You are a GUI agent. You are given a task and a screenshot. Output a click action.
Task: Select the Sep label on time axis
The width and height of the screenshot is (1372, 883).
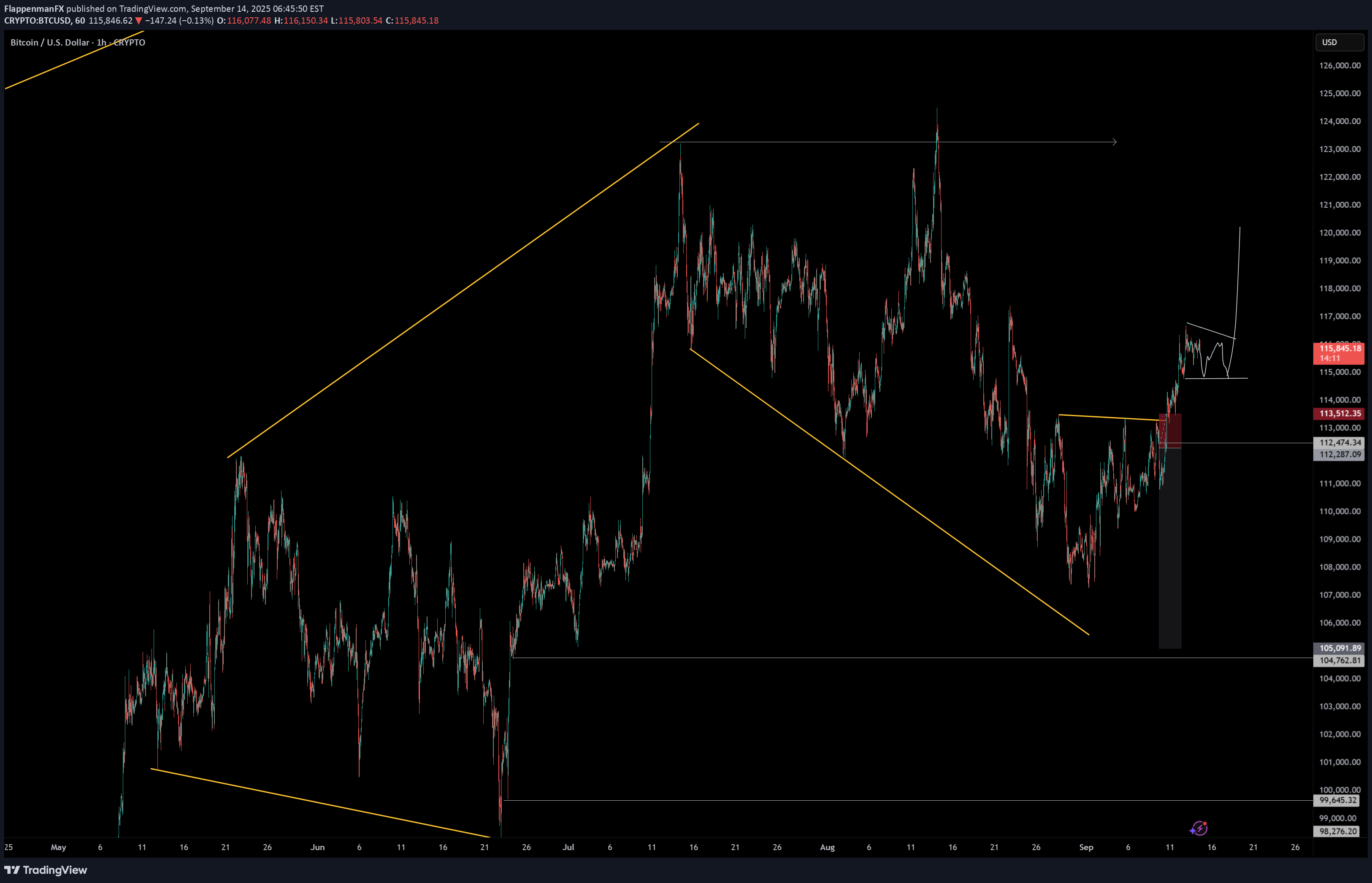tap(1086, 847)
